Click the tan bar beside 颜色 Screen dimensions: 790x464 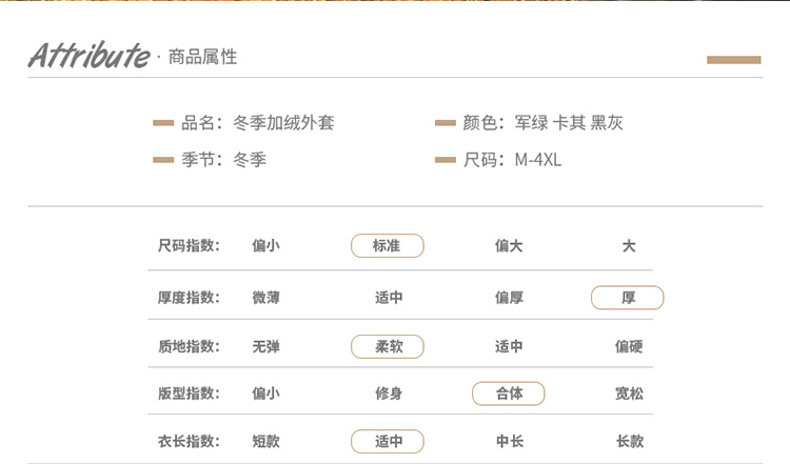[x=446, y=124]
